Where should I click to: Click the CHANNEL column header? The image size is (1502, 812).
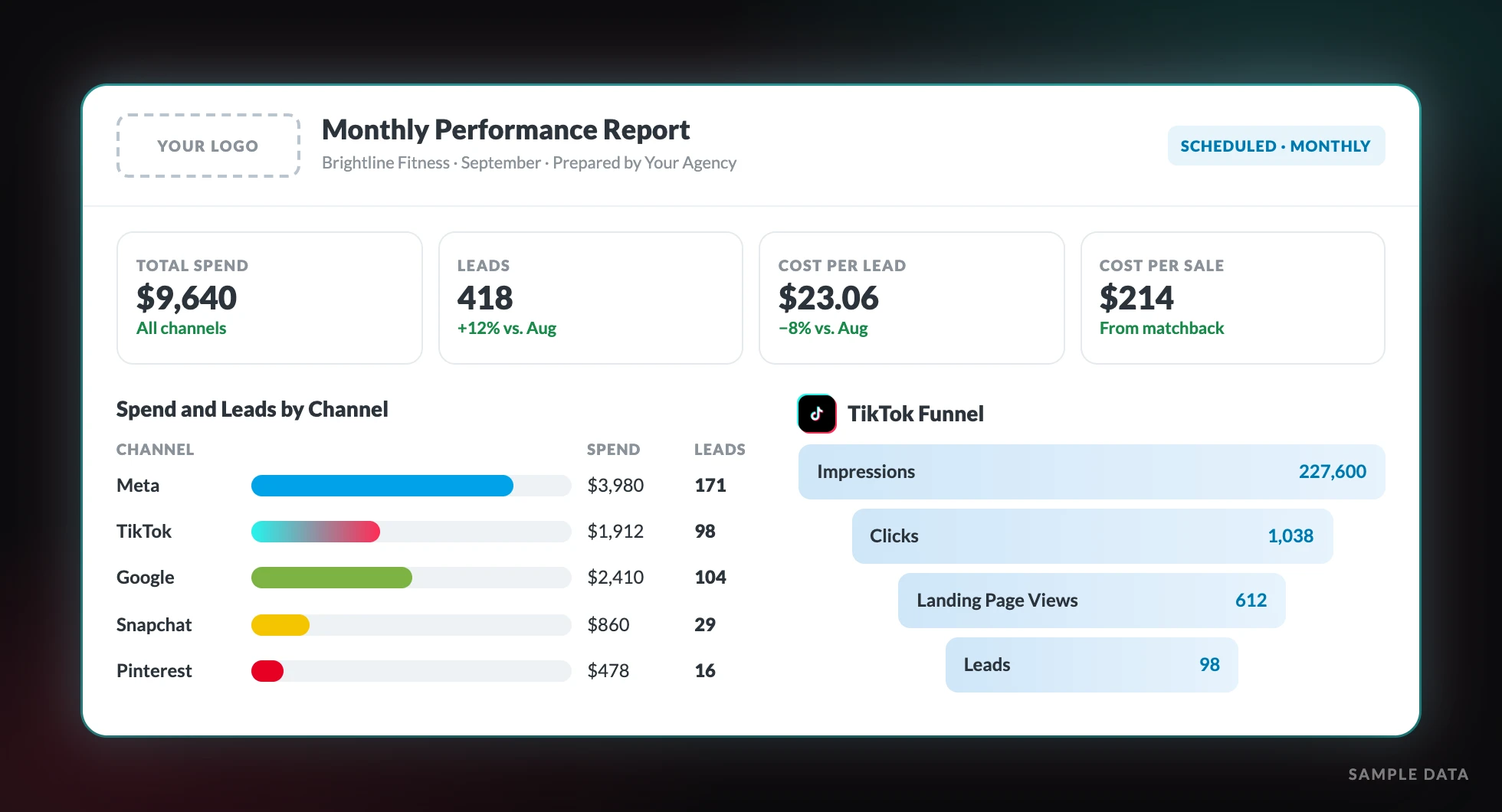coord(155,450)
